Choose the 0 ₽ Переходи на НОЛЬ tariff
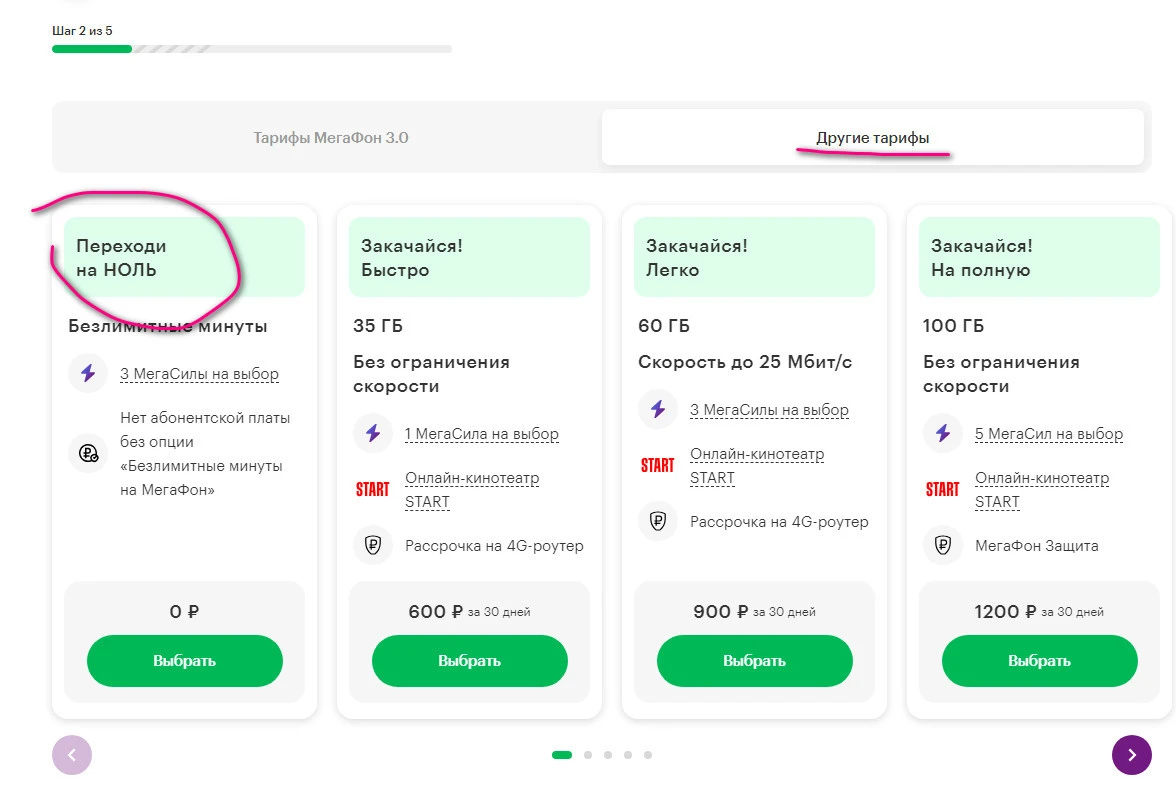The height and width of the screenshot is (790, 1176). point(184,661)
